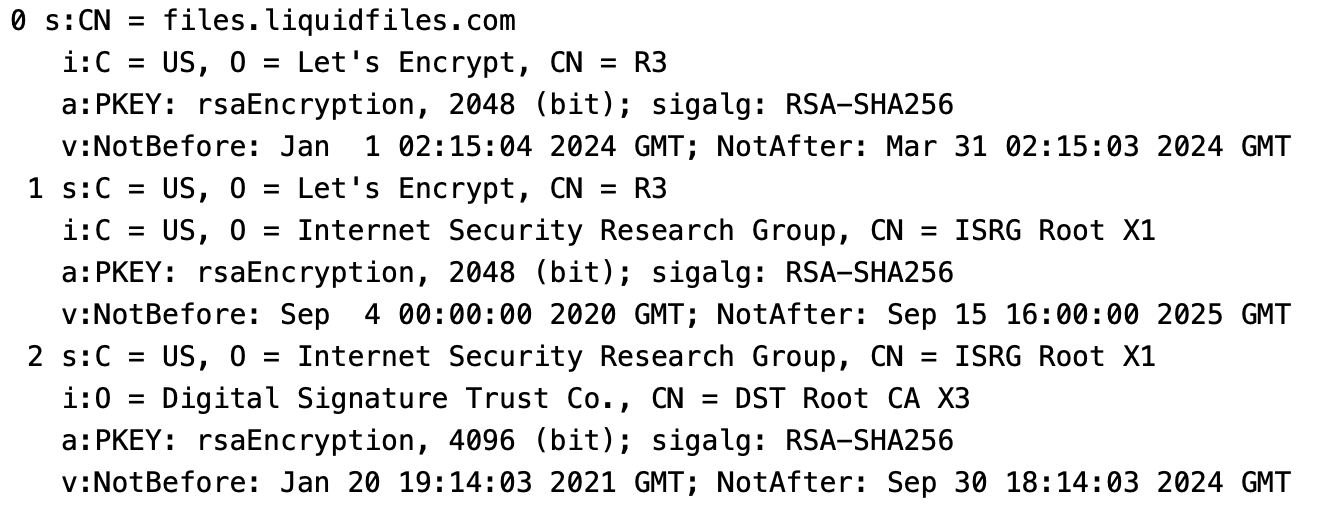This screenshot has width=1322, height=506.
Task: Click "ISRG Root X1" in certificate 1 issuer line
Action: pyautogui.click(x=1053, y=231)
